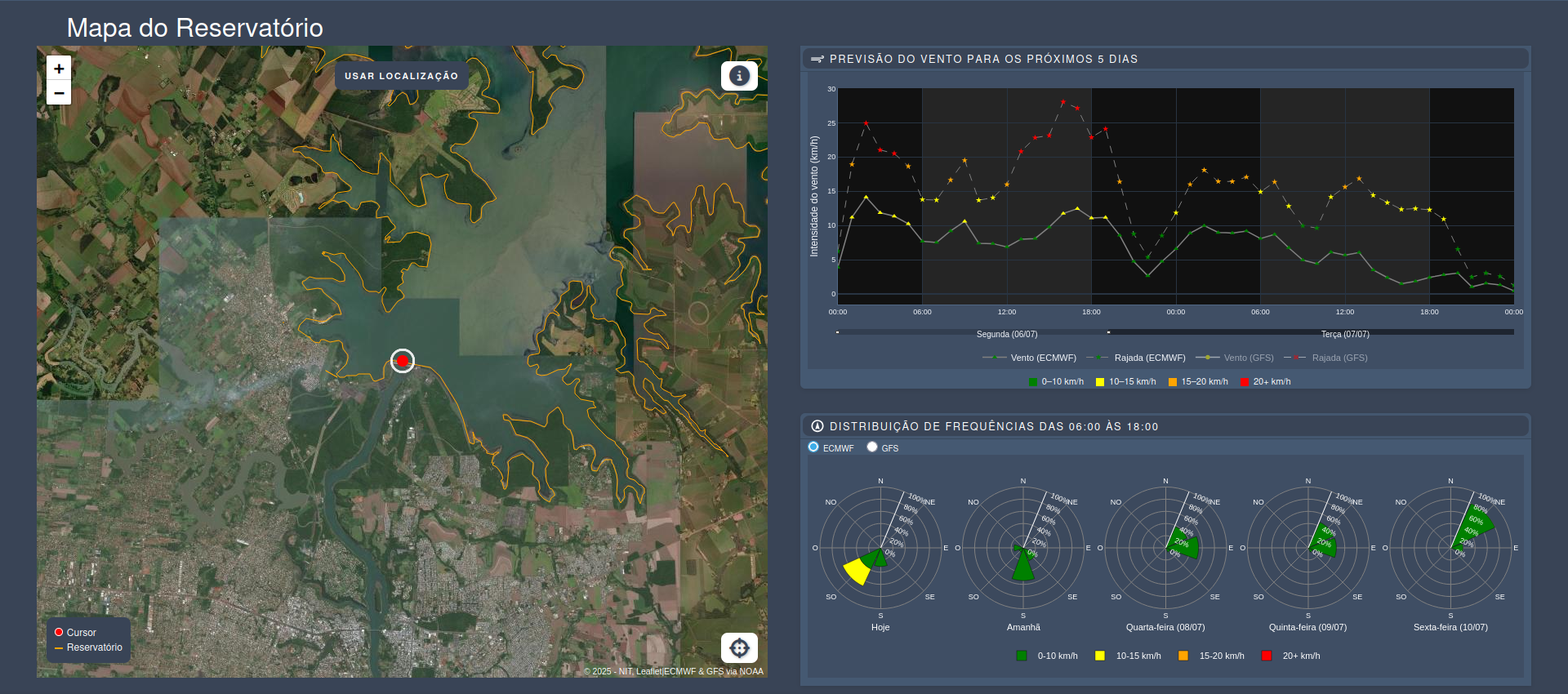Zoom out on the reservoir map
Screen dimensions: 1568x694
tap(59, 93)
